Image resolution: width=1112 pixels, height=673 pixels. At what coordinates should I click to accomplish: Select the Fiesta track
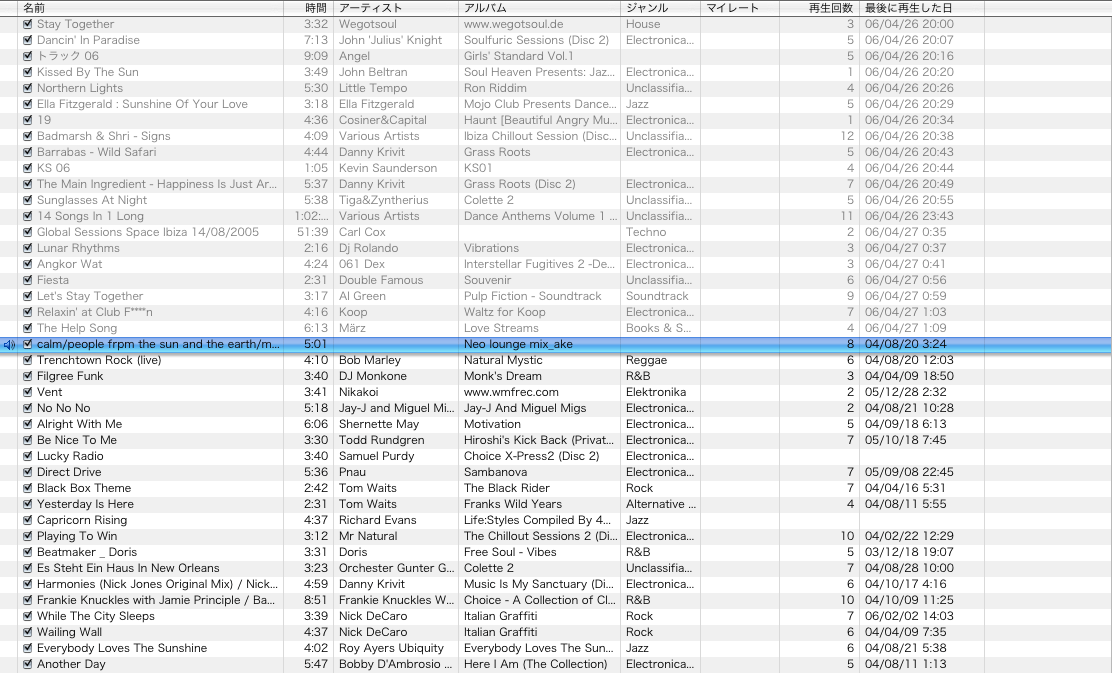(52, 280)
